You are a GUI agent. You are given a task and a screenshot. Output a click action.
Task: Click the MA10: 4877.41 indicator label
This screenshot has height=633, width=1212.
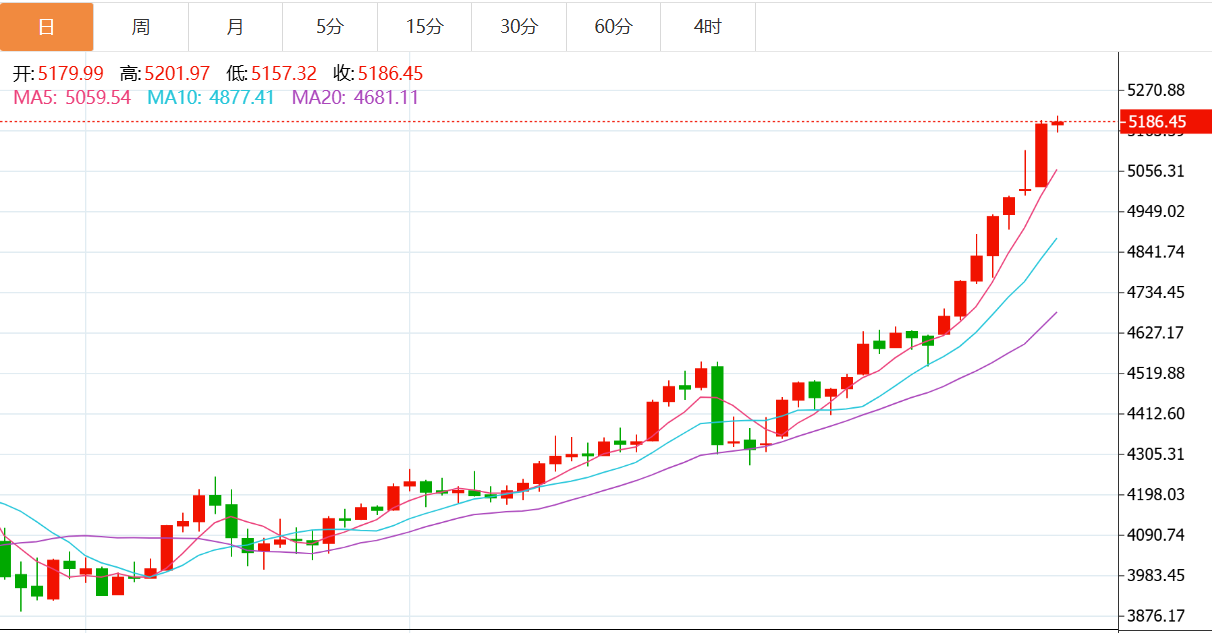click(x=211, y=97)
